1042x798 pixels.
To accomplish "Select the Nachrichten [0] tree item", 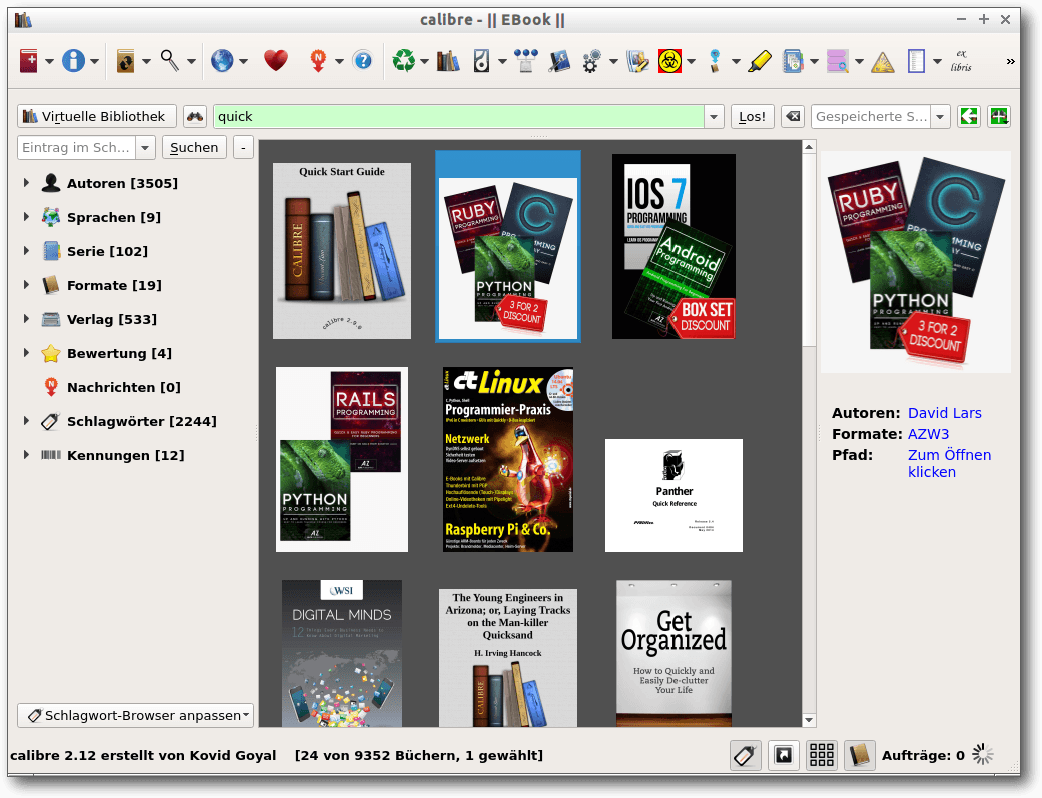I will click(124, 387).
